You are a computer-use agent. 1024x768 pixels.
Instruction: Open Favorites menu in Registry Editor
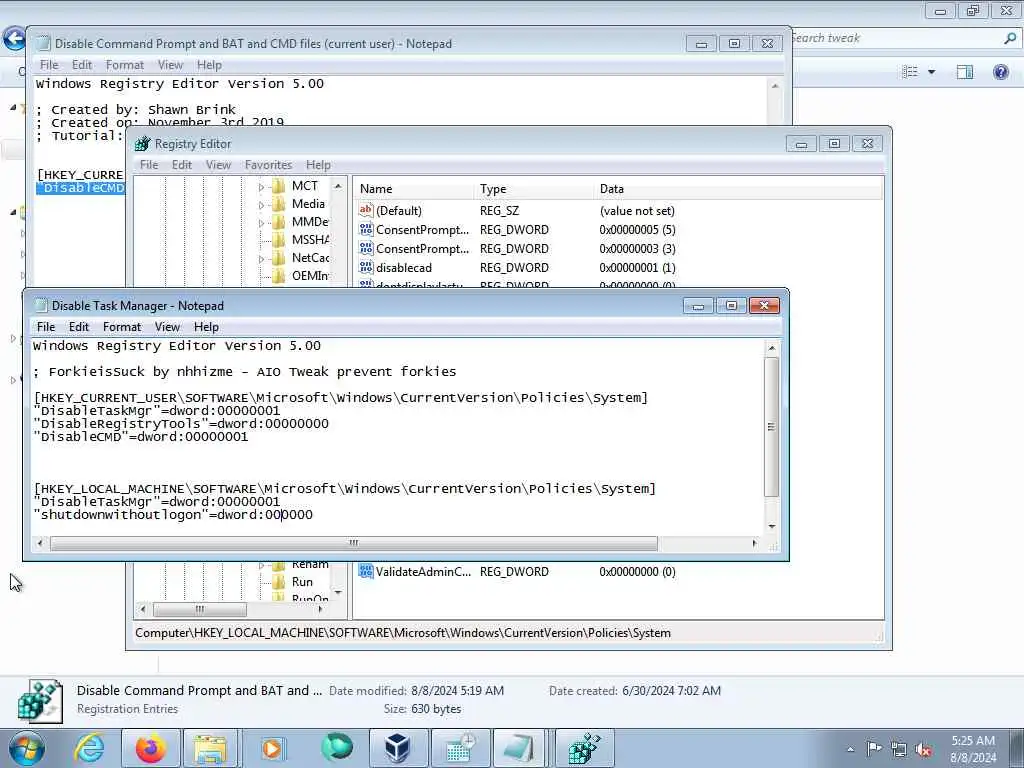[268, 165]
